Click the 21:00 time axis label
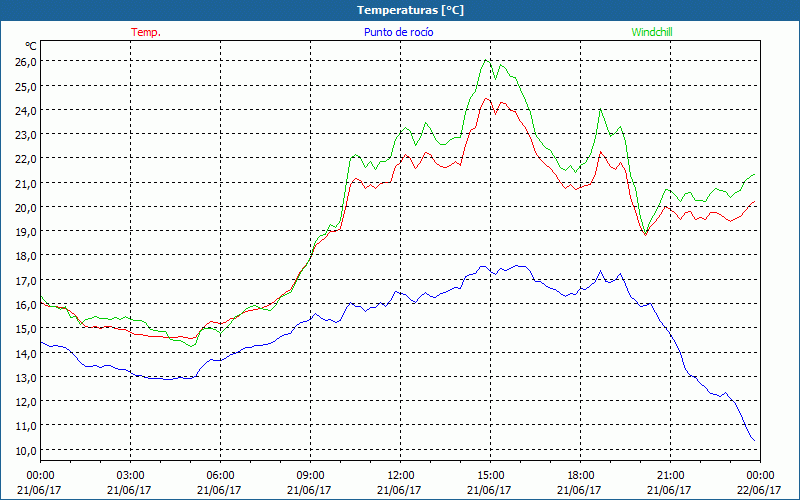 [670, 476]
